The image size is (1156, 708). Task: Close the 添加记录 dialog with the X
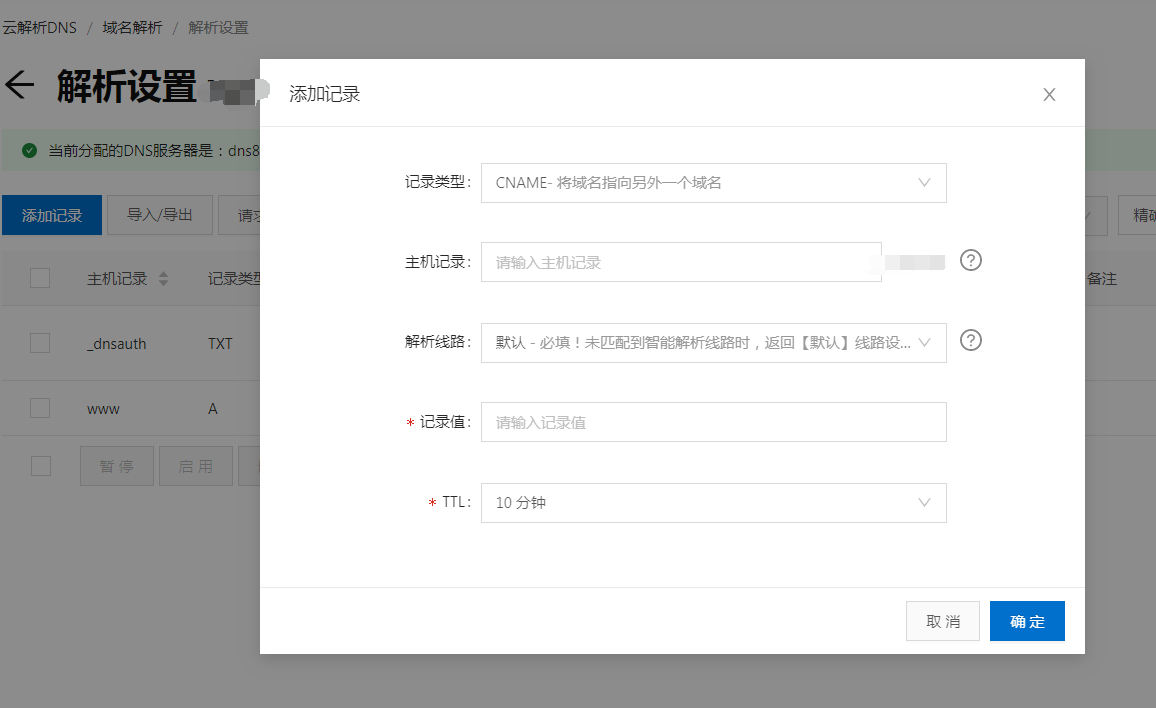click(x=1049, y=94)
